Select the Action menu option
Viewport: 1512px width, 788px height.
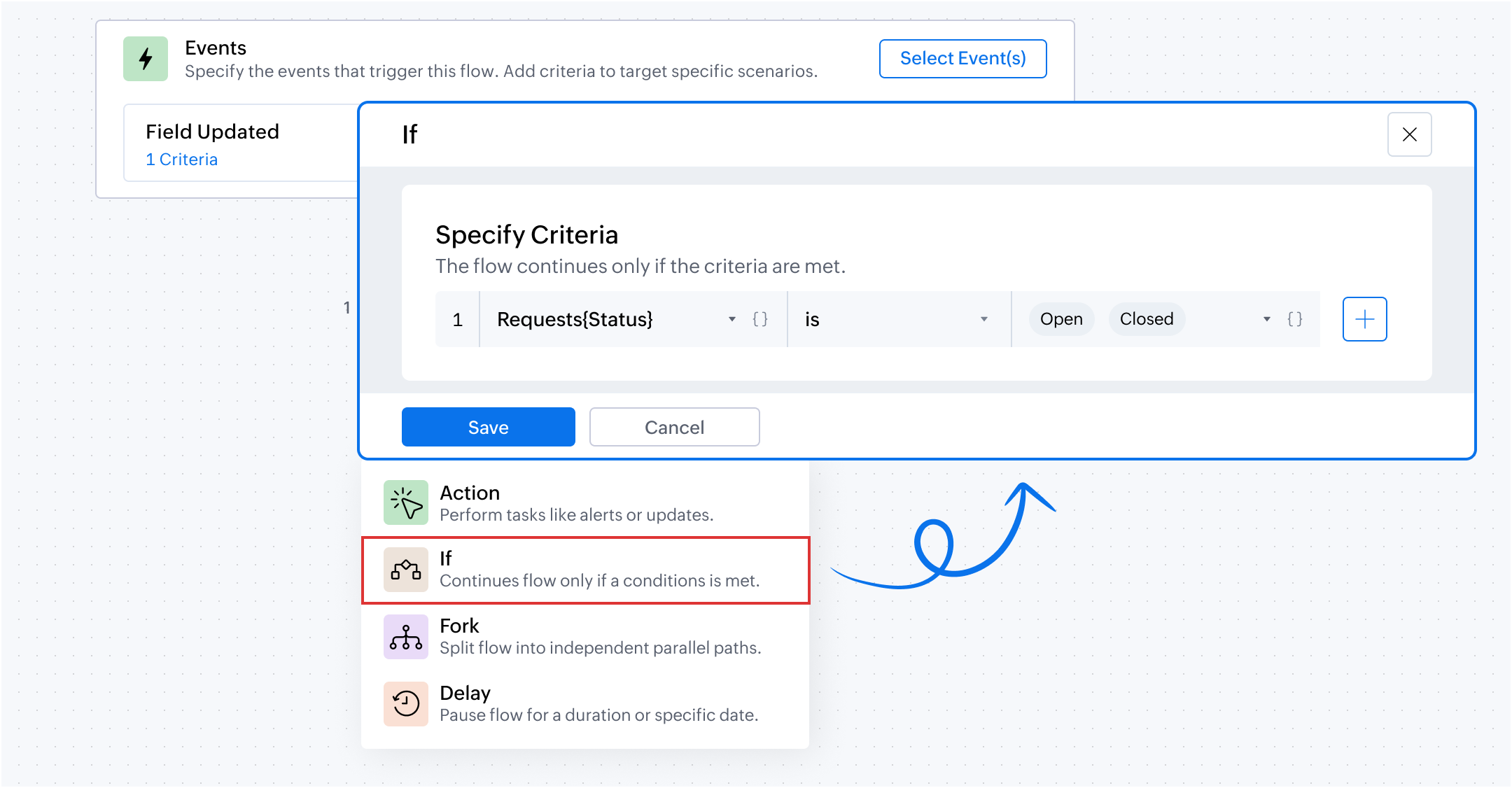[585, 502]
